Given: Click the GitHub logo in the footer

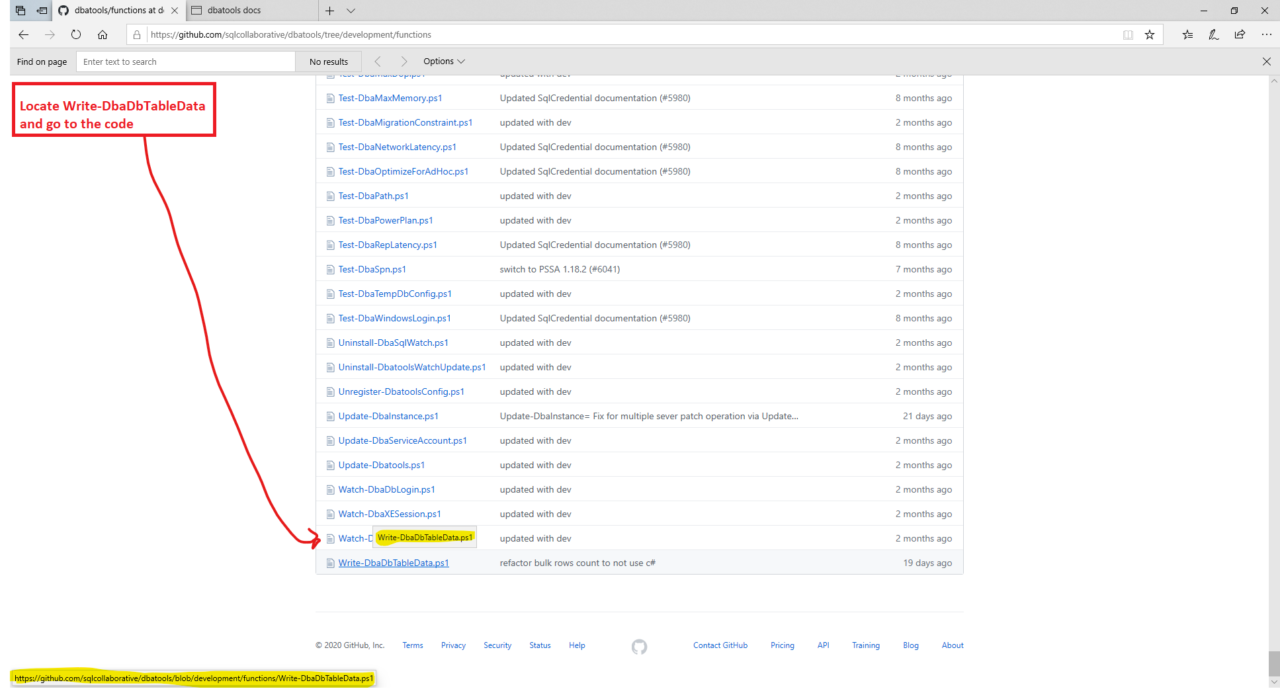Looking at the screenshot, I should [640, 646].
